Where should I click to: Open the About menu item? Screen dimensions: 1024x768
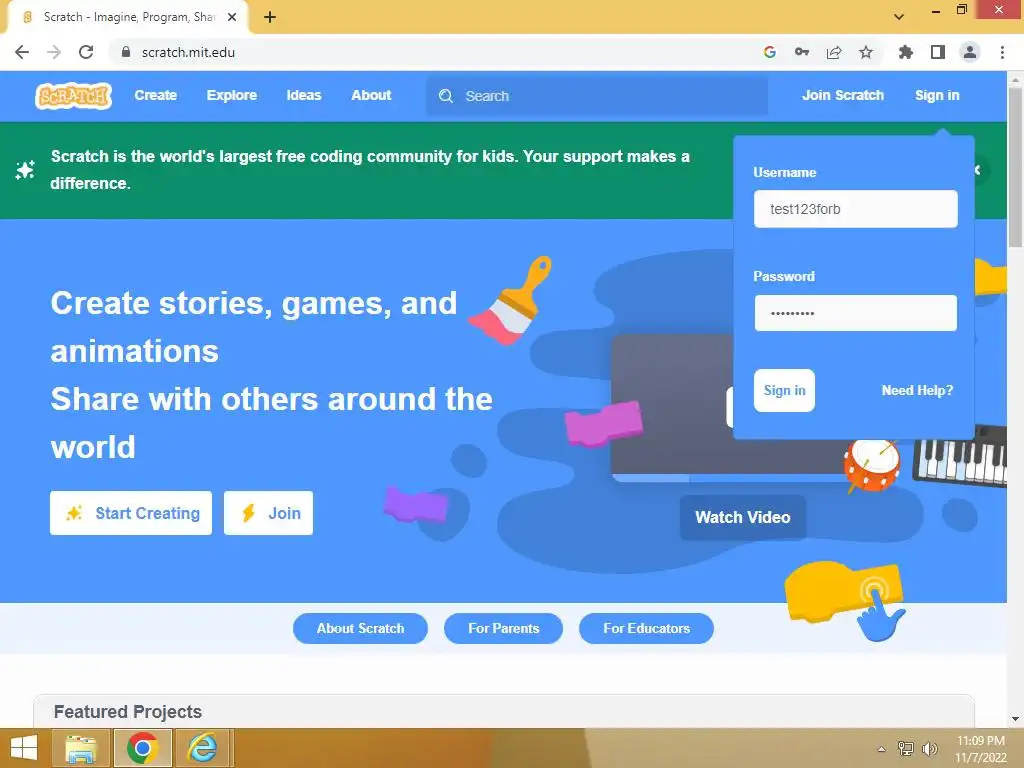(371, 95)
